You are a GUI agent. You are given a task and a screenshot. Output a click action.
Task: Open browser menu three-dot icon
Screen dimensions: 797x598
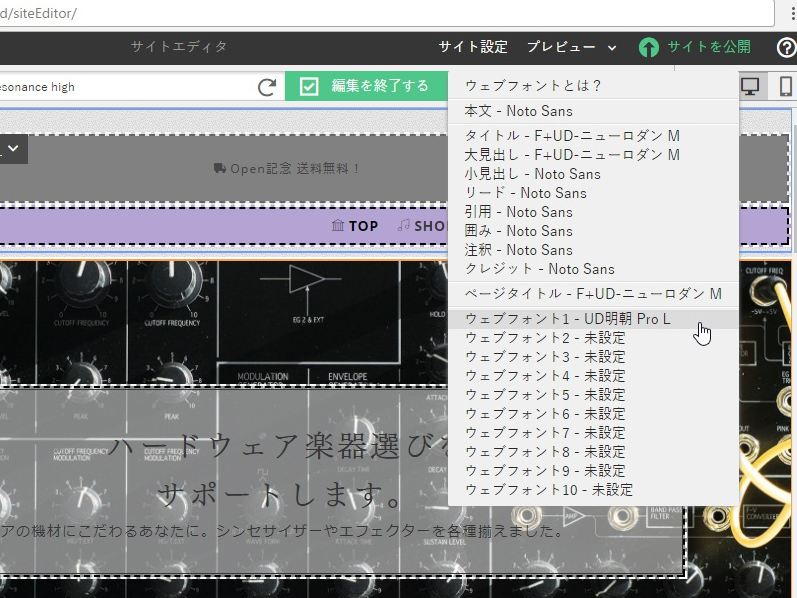tap(793, 13)
